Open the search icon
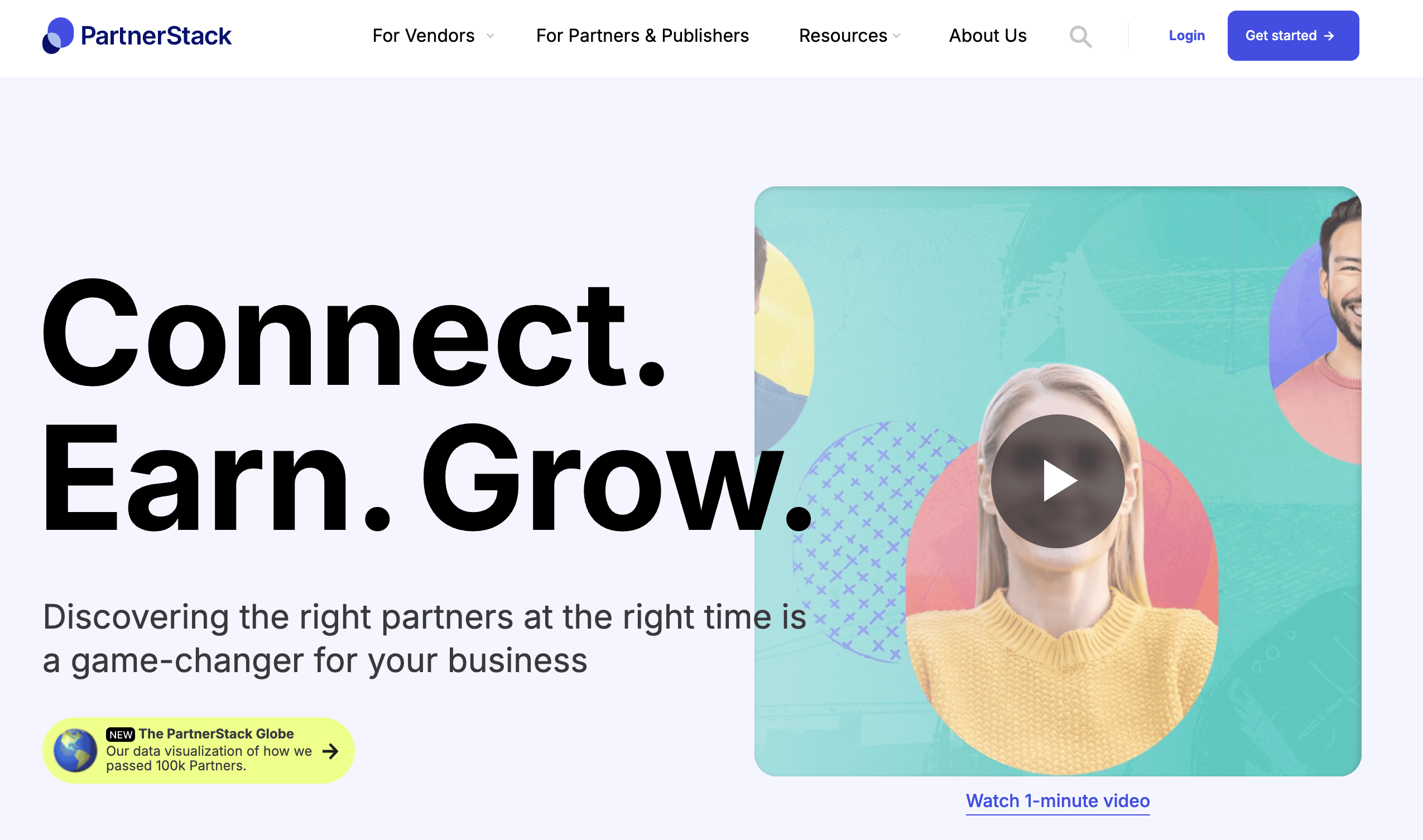The image size is (1423, 840). (x=1081, y=36)
